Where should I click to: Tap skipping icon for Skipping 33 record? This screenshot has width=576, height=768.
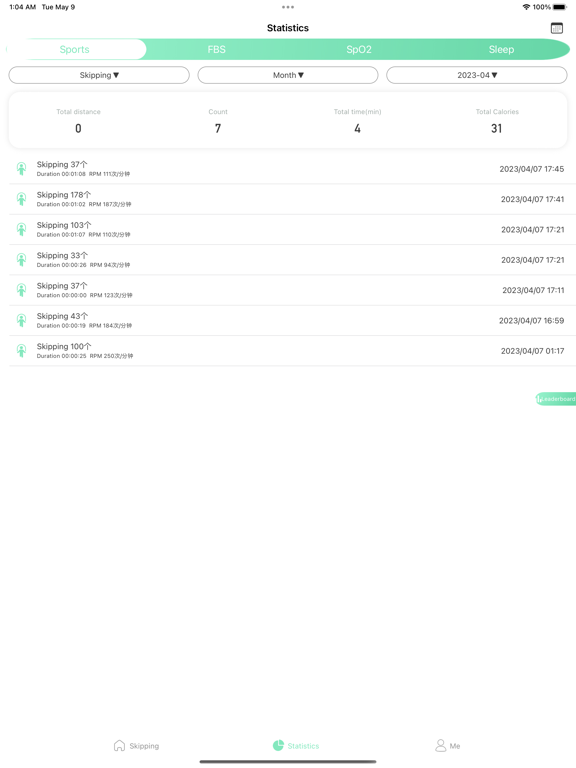click(x=22, y=260)
